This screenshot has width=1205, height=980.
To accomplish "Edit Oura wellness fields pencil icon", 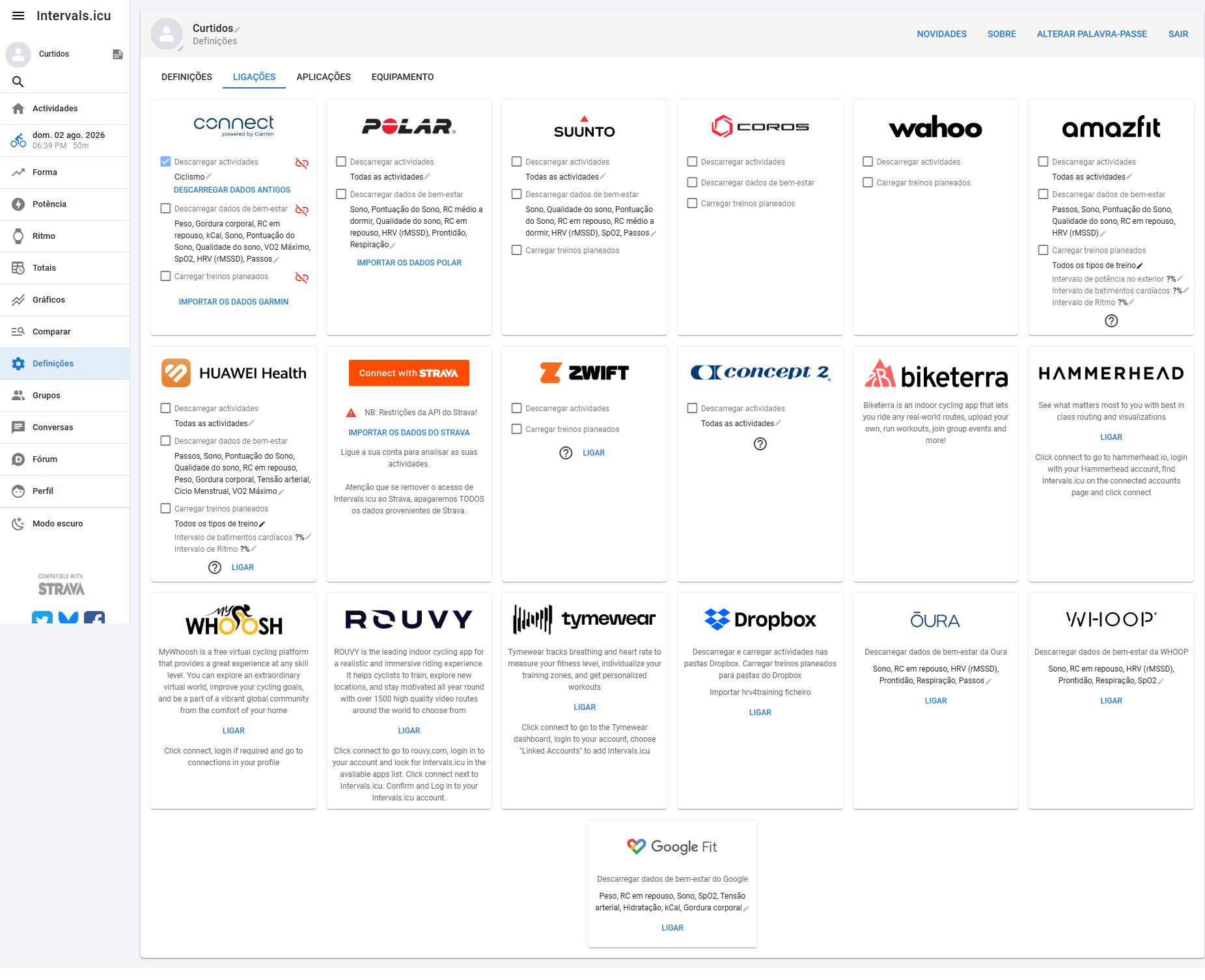I will 988,681.
